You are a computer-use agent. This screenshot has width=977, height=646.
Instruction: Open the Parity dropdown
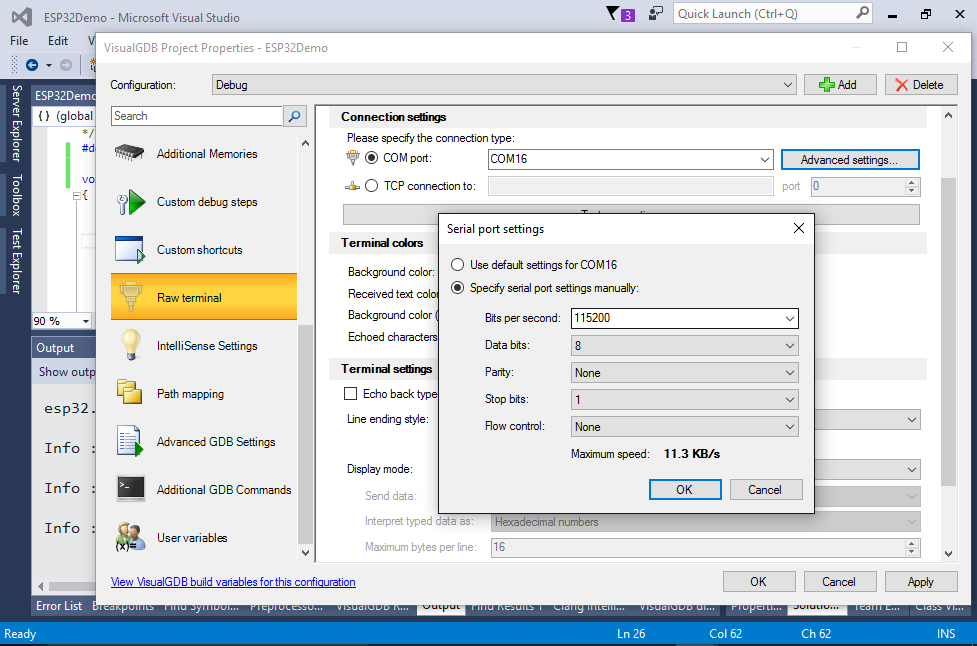pyautogui.click(x=684, y=373)
